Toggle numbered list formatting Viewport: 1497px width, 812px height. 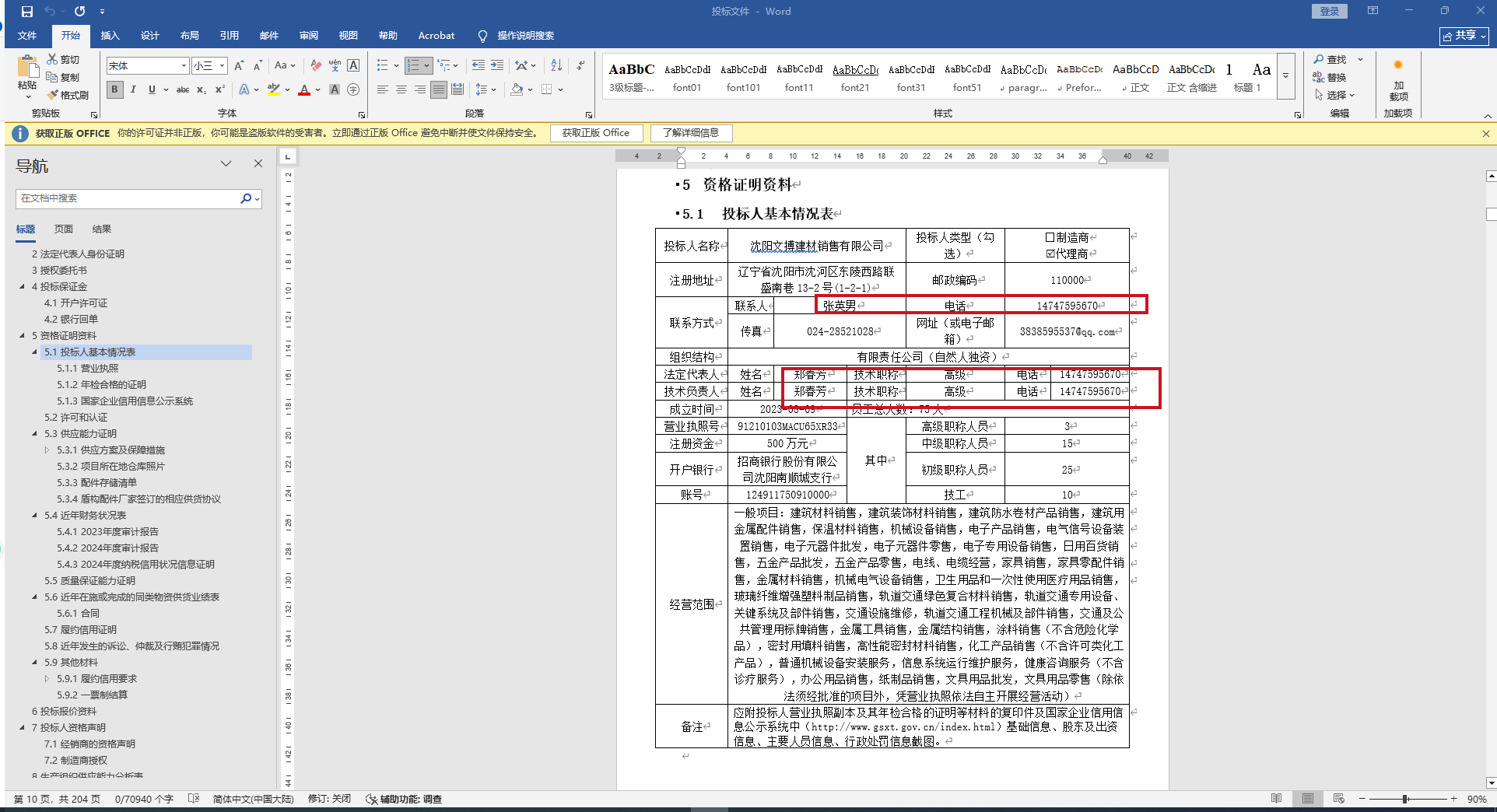414,65
